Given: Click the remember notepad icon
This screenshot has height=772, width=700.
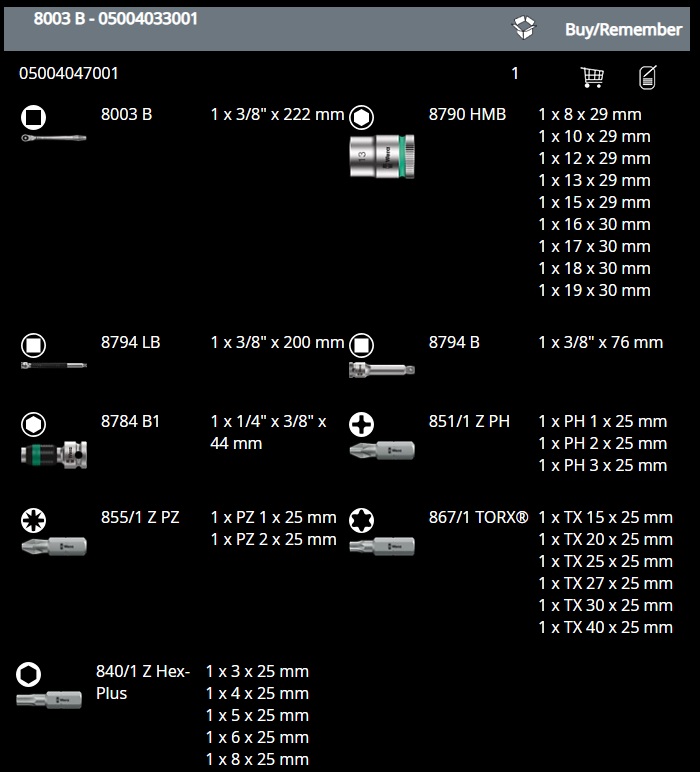Looking at the screenshot, I should (x=647, y=77).
